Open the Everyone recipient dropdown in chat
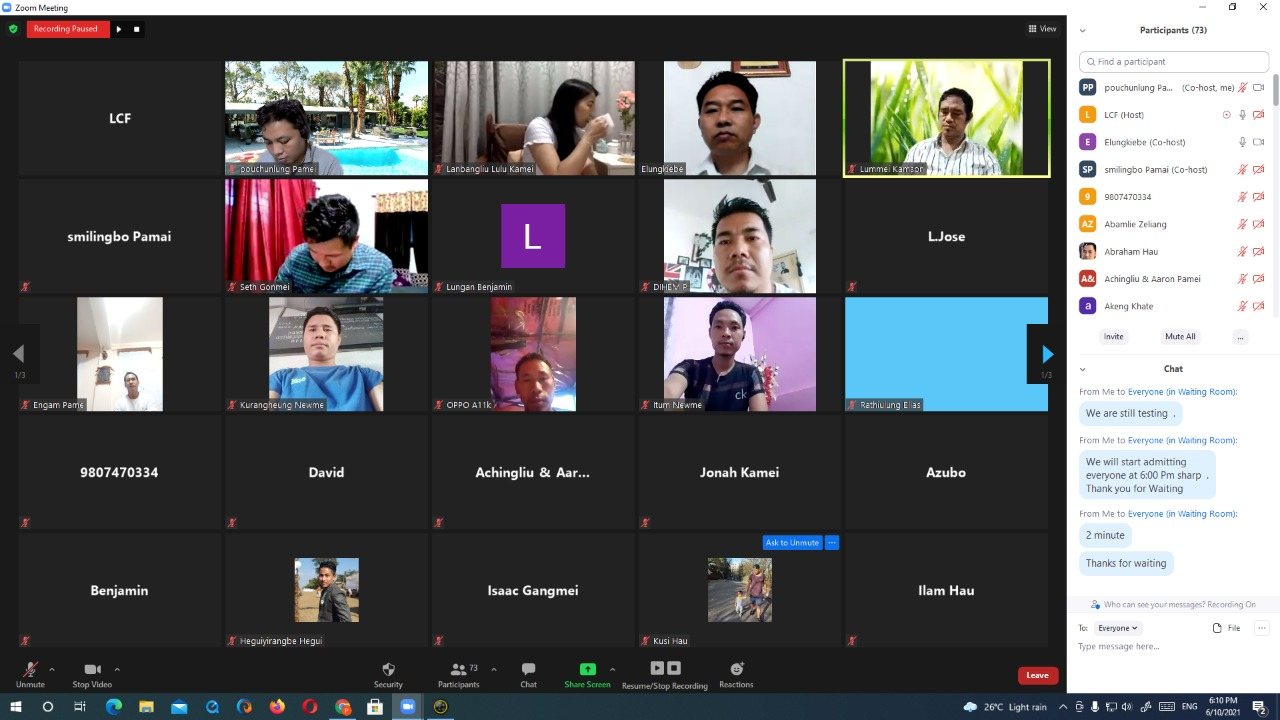 tap(1117, 628)
